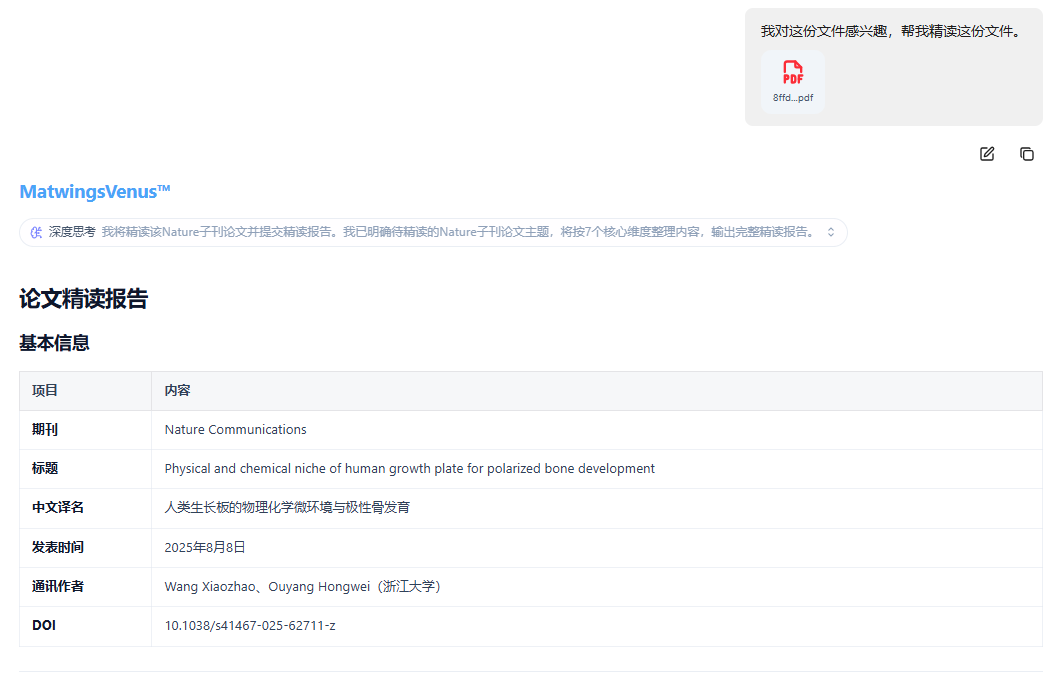Open the attached 8ffd...pdf file
Viewport: 1054px width, 685px height.
pyautogui.click(x=793, y=82)
